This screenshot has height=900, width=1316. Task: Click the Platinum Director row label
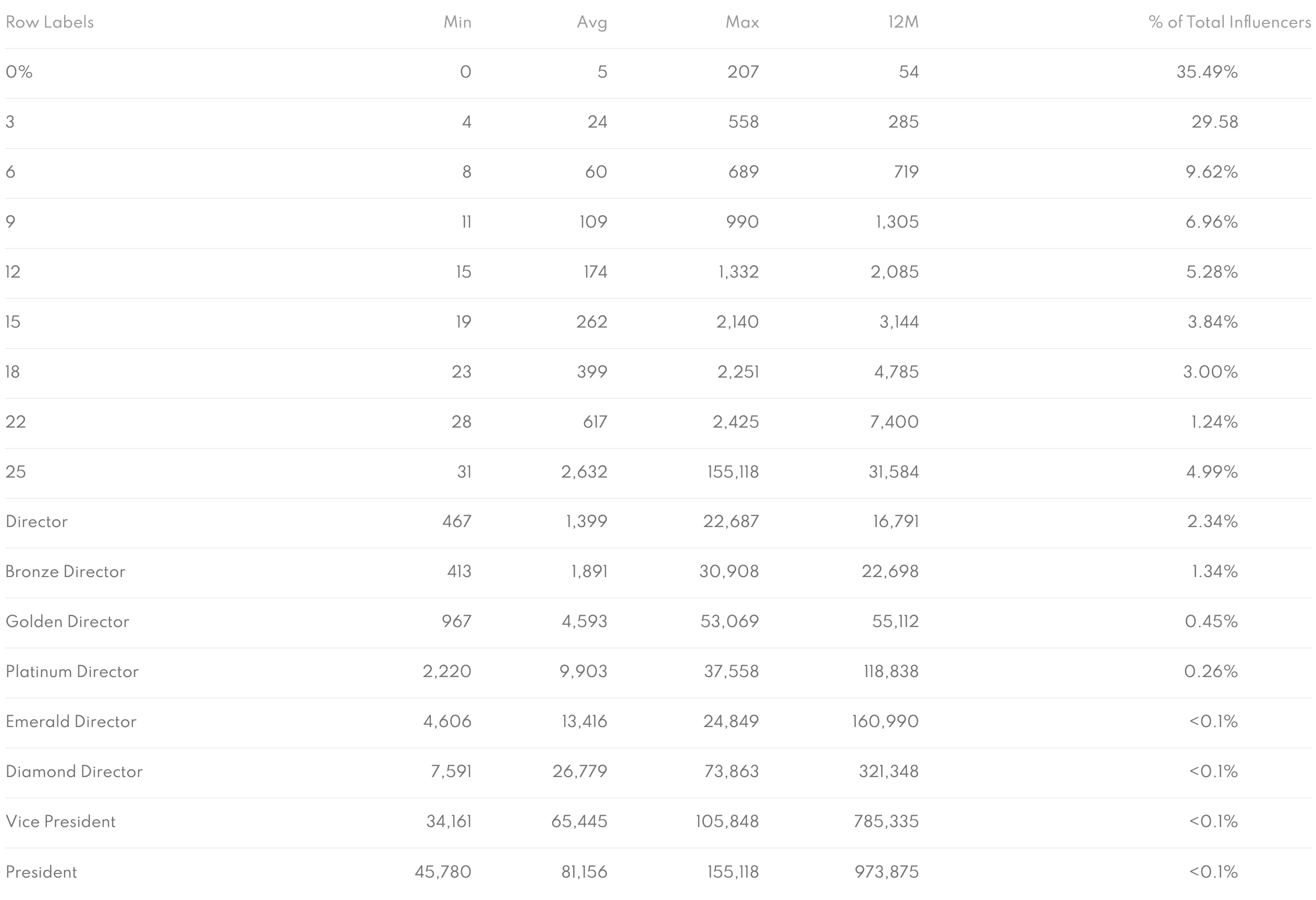[72, 671]
